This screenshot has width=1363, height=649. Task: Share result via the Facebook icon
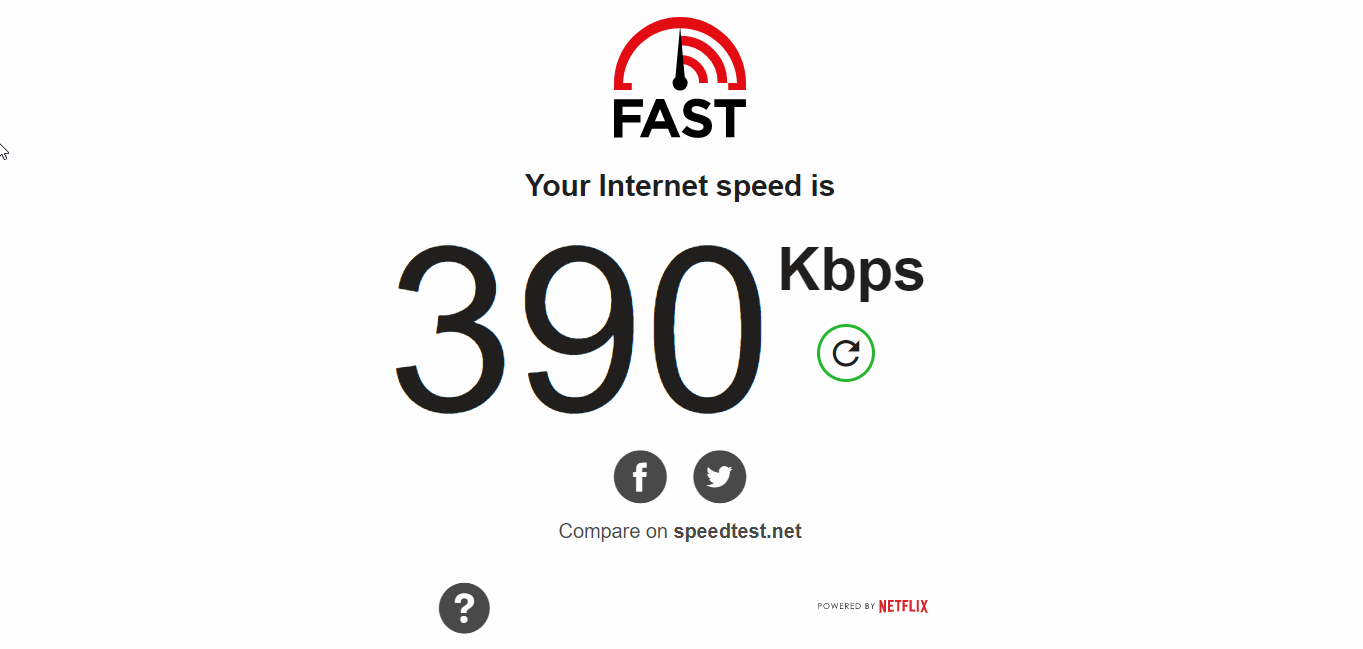tap(640, 477)
